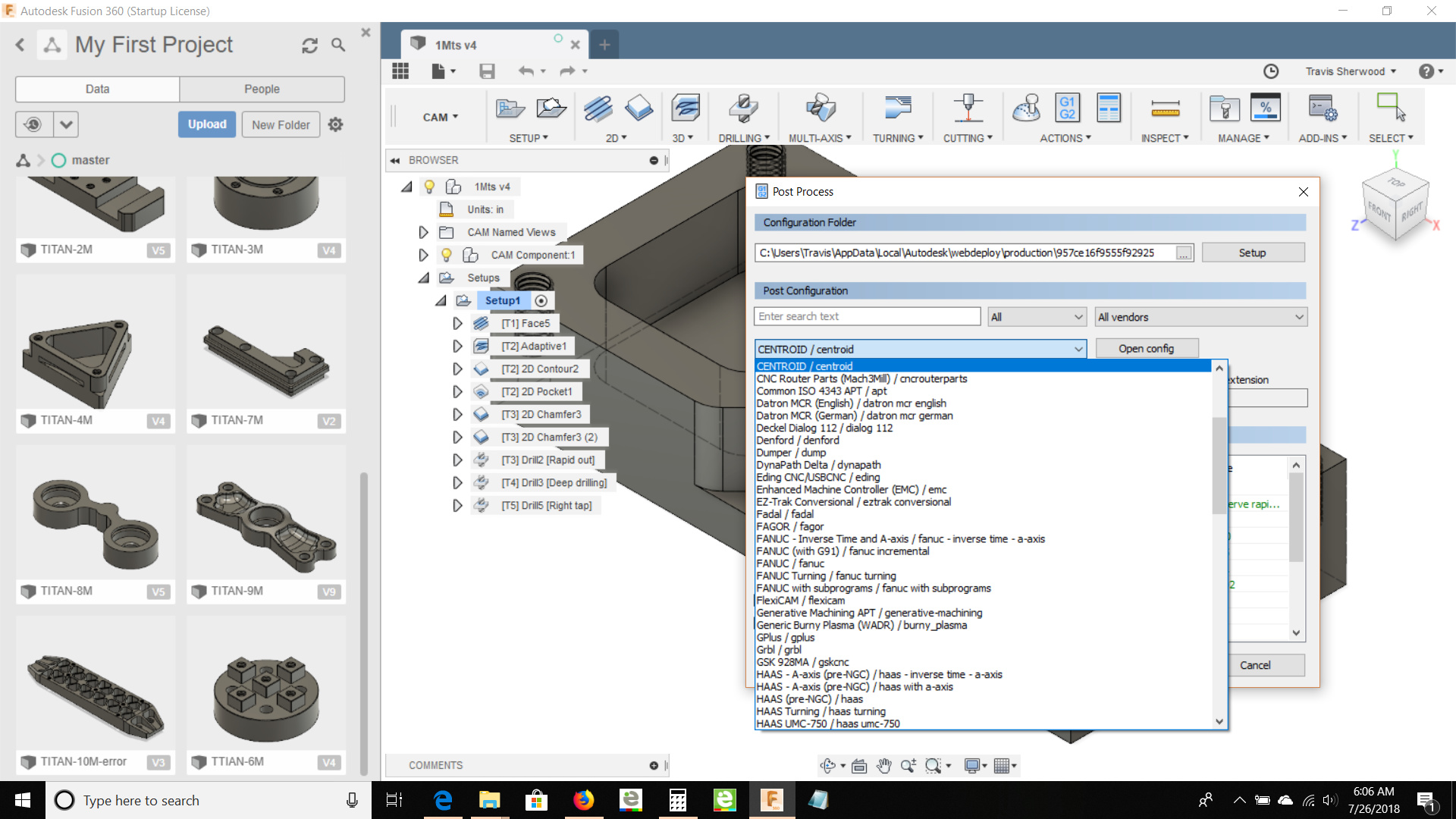1456x819 pixels.
Task: Open the Help question mark menu
Action: click(x=1427, y=71)
